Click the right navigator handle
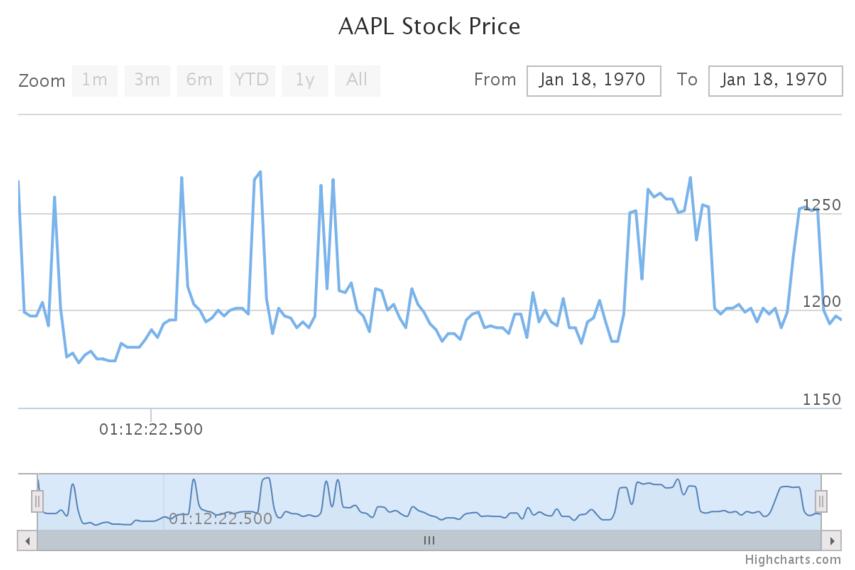Screen dimensions: 855x570 [821, 500]
